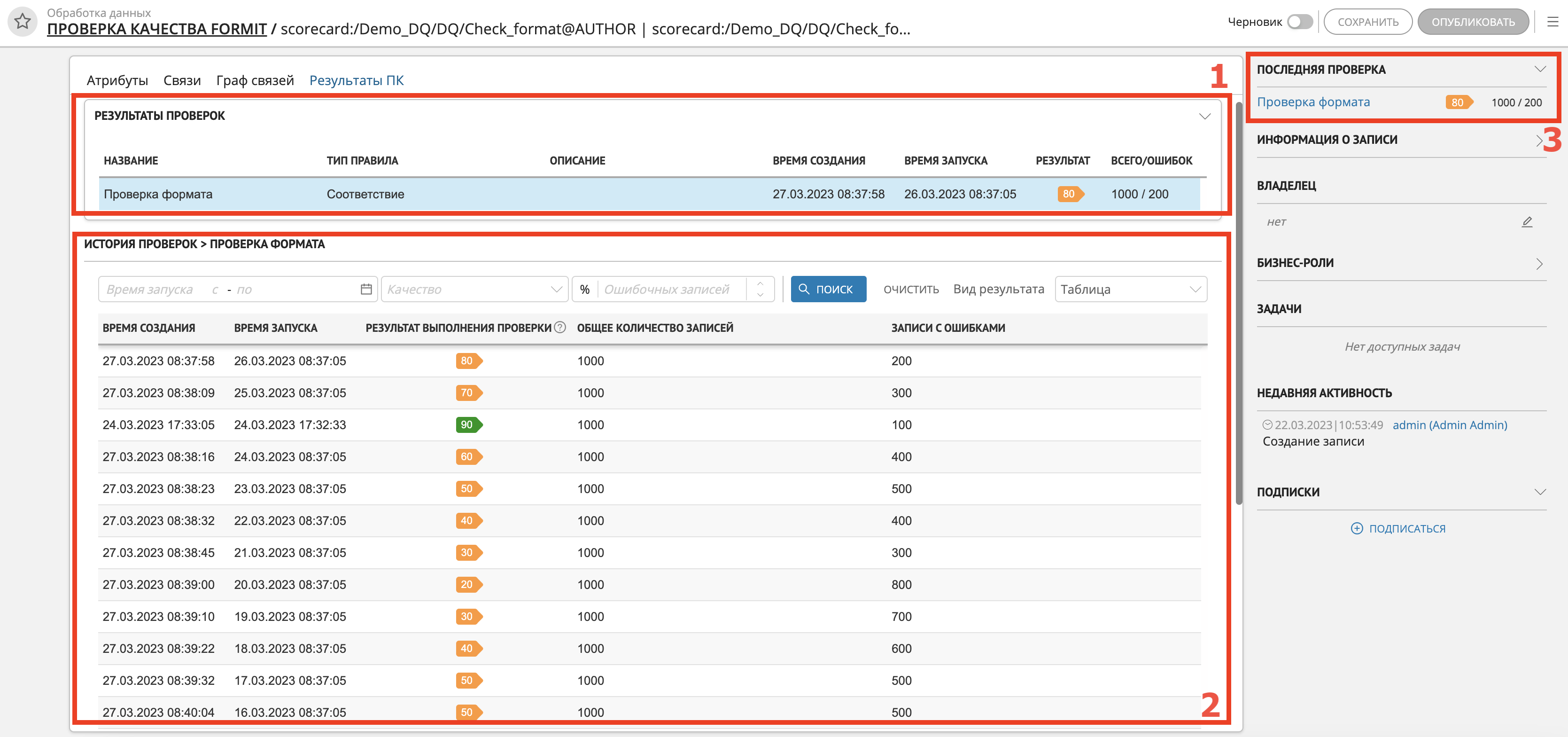Click the green 90 quality badge

pos(468,424)
